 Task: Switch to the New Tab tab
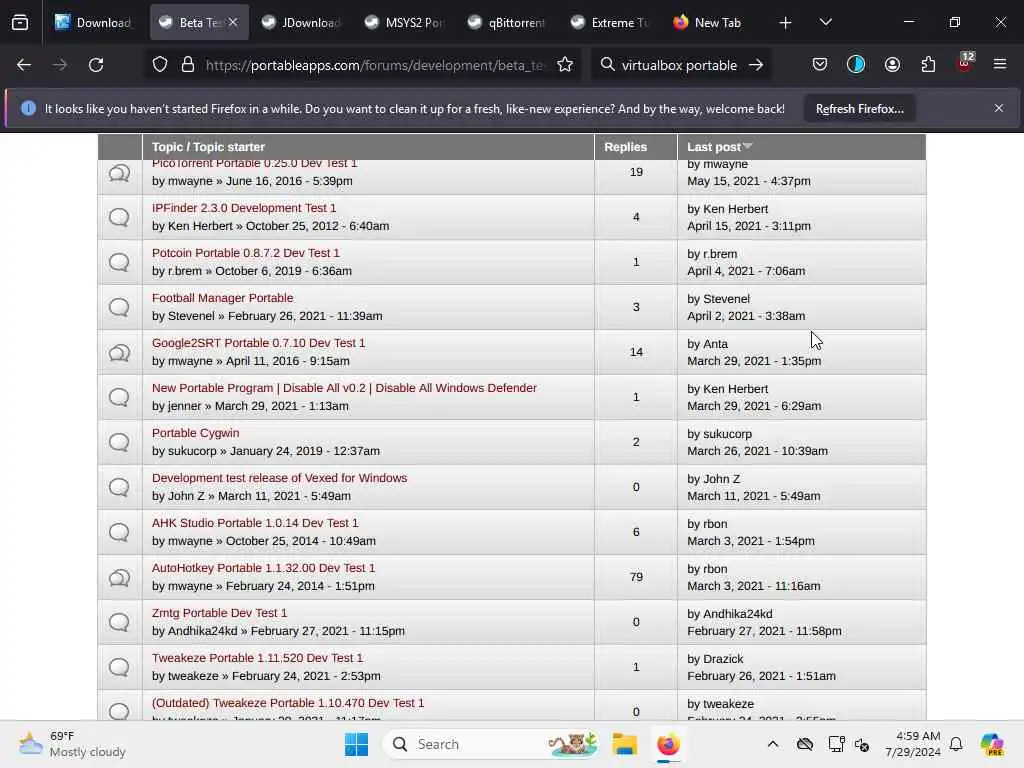(713, 22)
